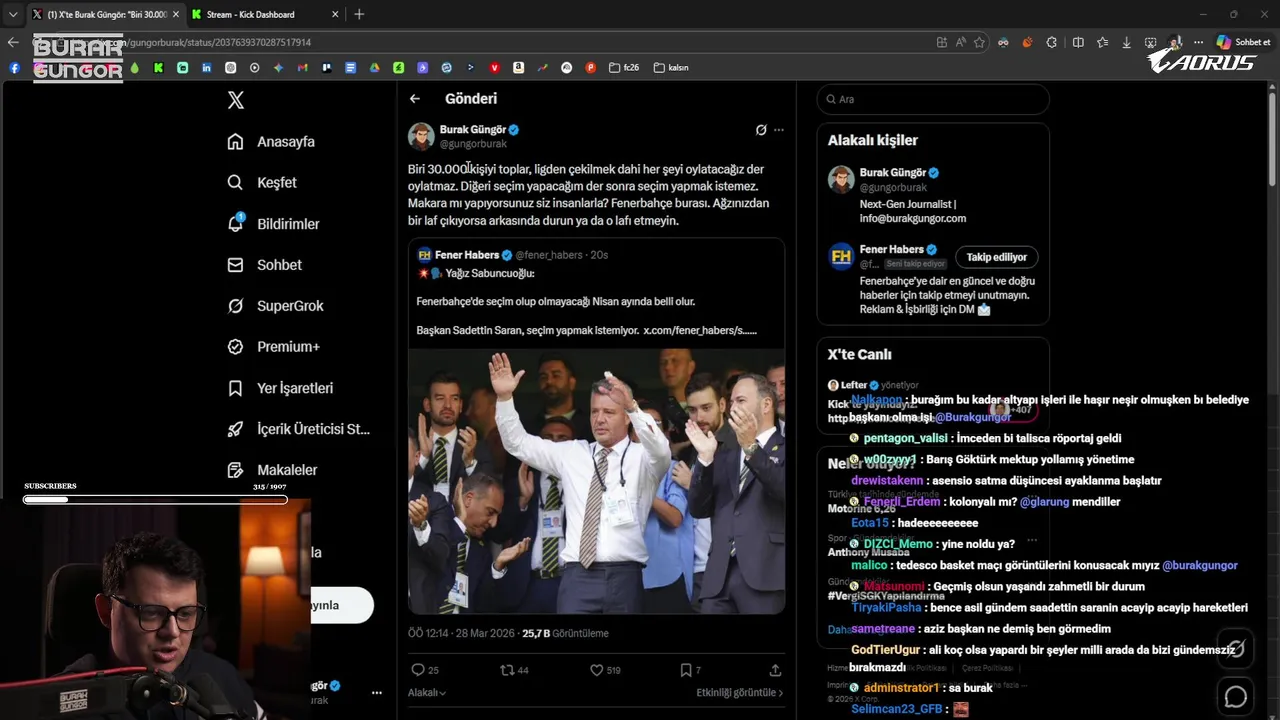This screenshot has height=720, width=1280.
Task: Open Keşfet in the X sidebar
Action: [x=262, y=183]
